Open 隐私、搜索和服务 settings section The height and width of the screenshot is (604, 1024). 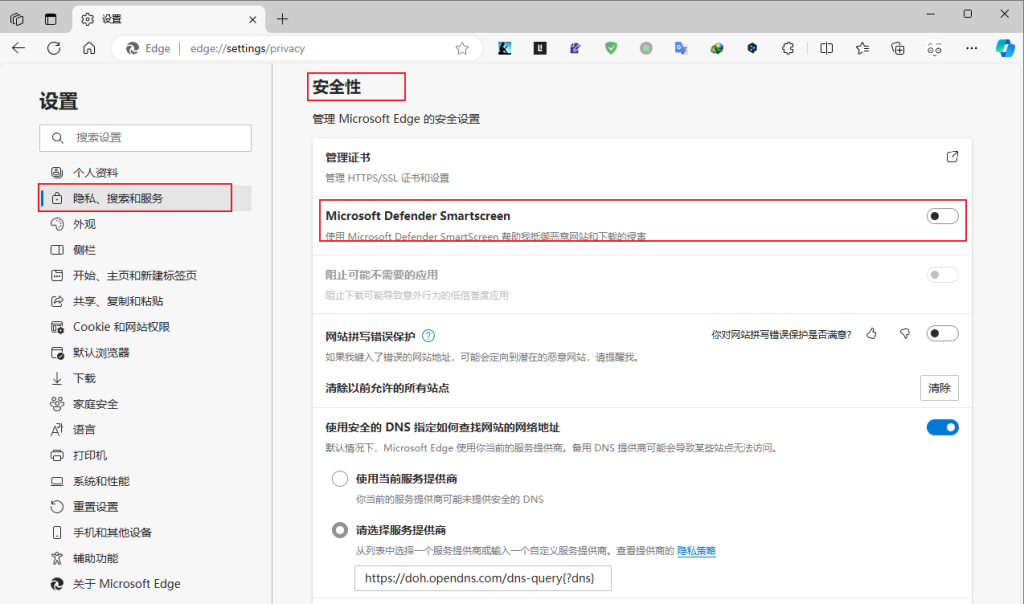tap(145, 198)
